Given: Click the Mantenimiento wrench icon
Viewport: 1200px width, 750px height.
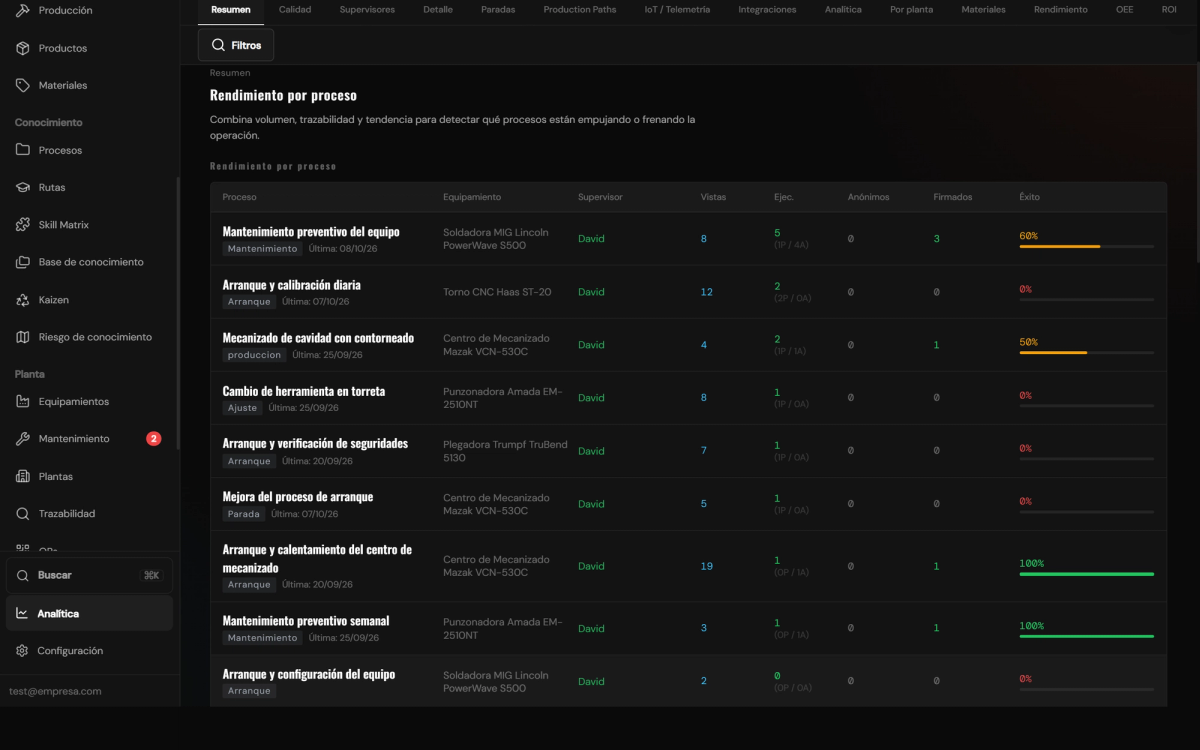Looking at the screenshot, I should point(23,439).
